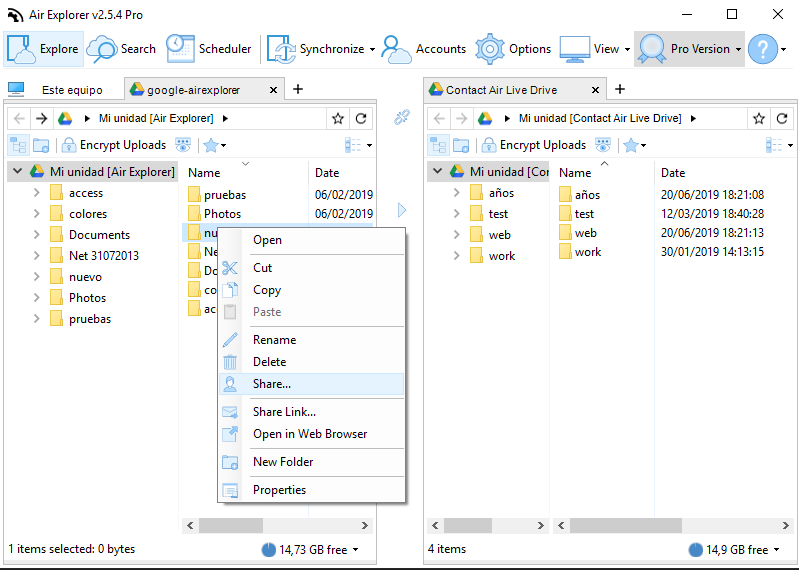The height and width of the screenshot is (570, 799).
Task: Click the Pro Version button
Action: [684, 49]
